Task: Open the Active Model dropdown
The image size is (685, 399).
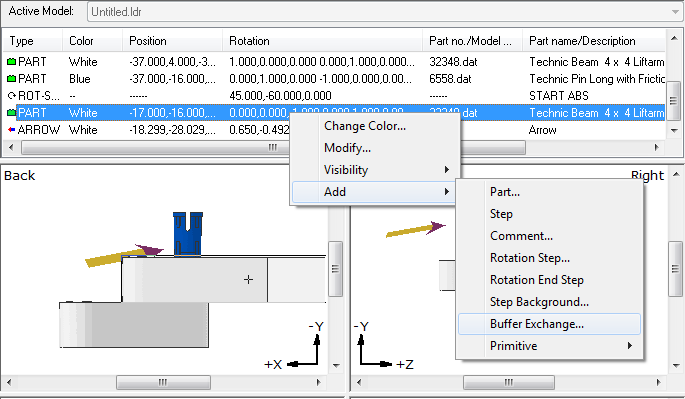Action: pos(675,12)
